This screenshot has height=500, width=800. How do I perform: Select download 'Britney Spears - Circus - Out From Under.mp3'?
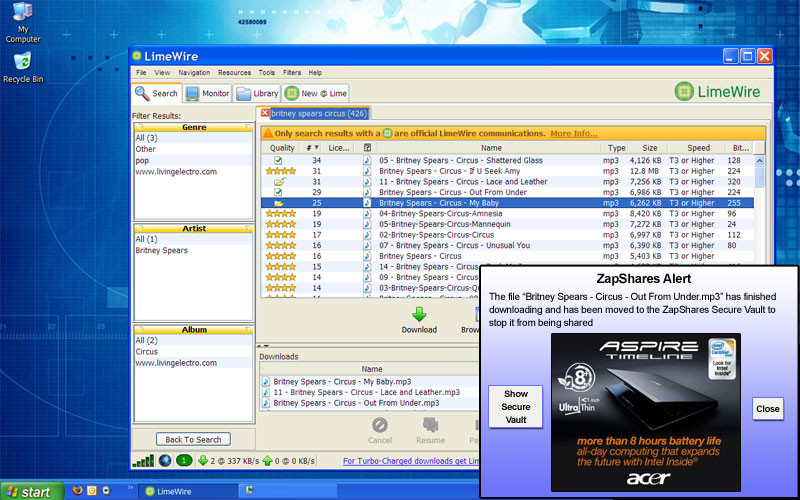click(356, 403)
